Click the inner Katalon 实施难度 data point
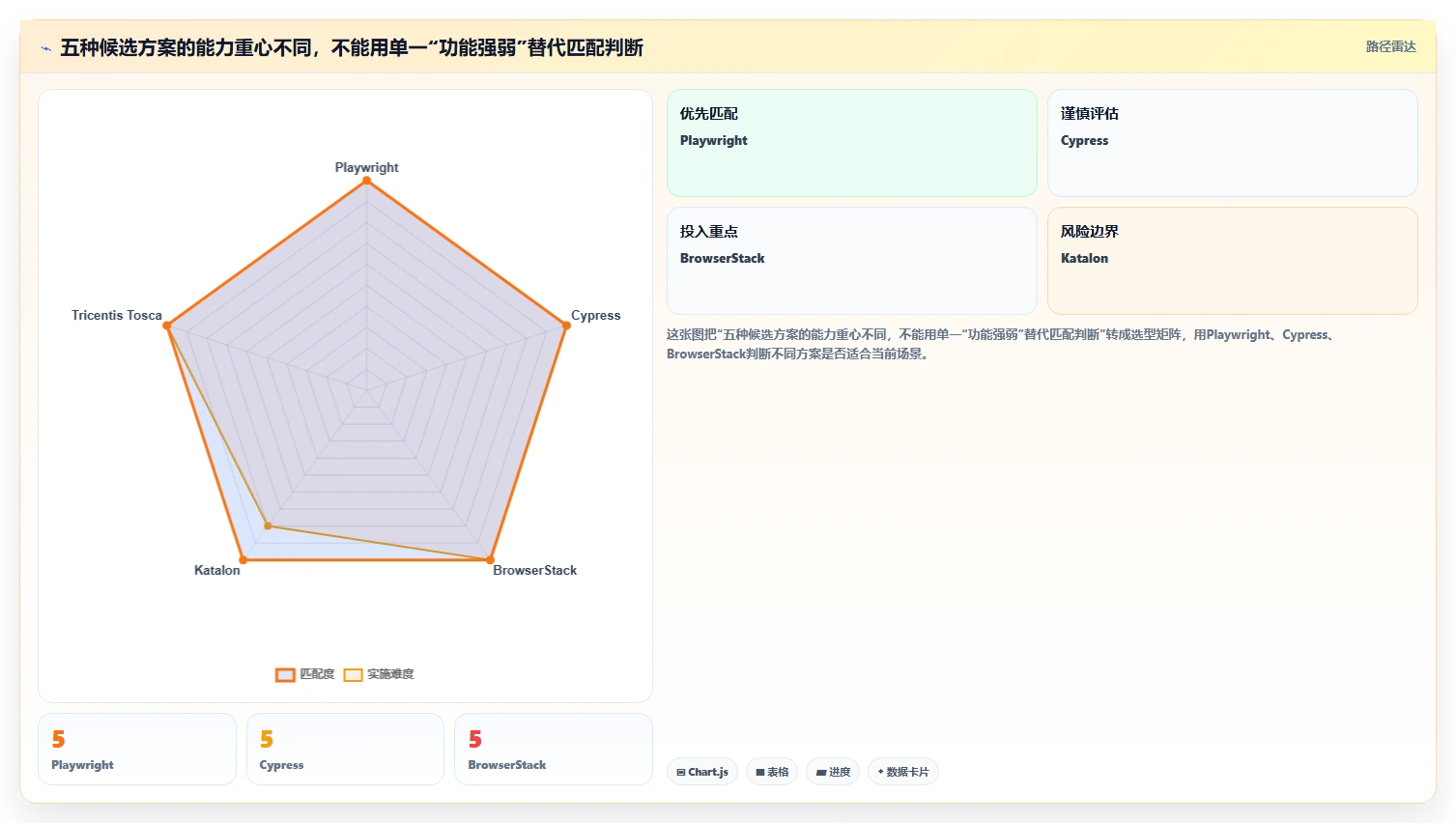This screenshot has width=1456, height=823. [x=268, y=525]
